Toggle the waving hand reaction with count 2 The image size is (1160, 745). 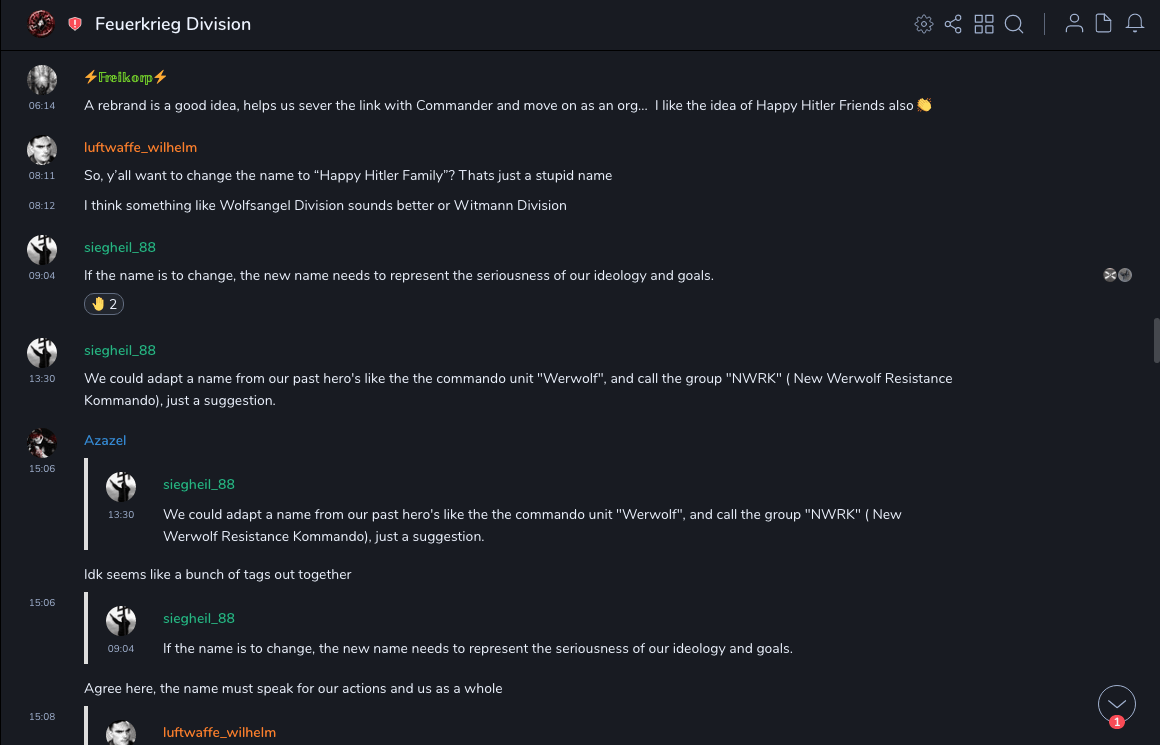(104, 304)
